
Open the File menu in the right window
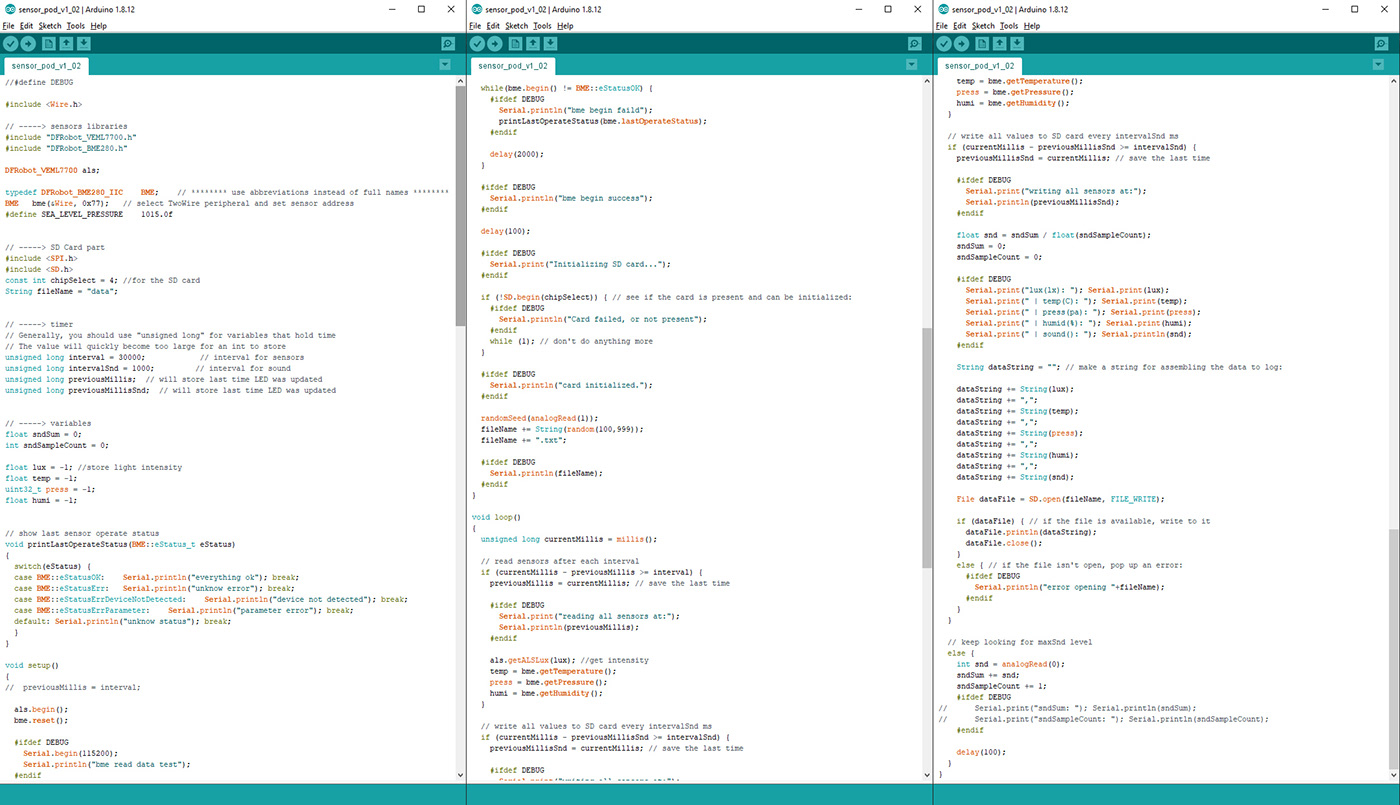click(x=942, y=25)
